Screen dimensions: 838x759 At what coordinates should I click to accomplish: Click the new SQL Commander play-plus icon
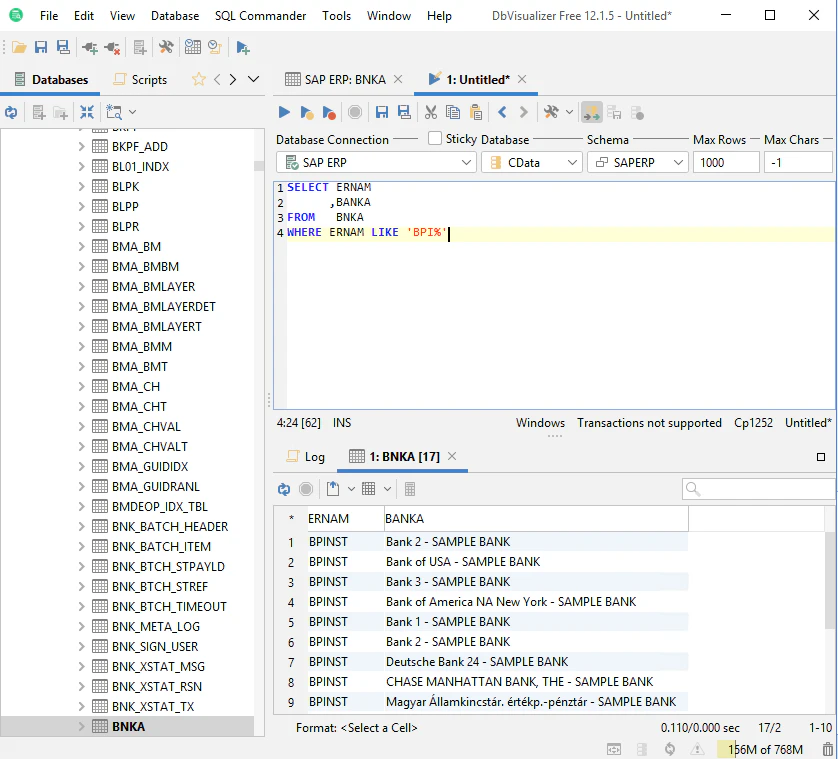coord(243,48)
